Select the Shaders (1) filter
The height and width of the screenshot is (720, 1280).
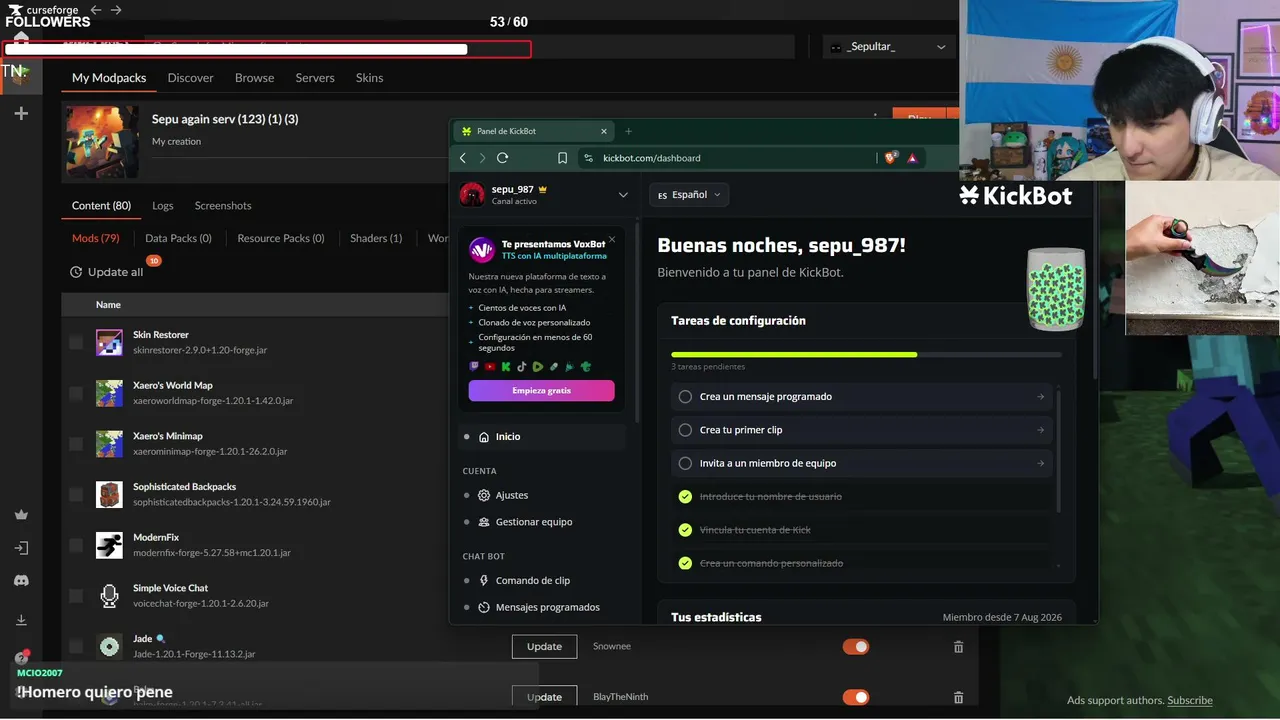click(376, 238)
